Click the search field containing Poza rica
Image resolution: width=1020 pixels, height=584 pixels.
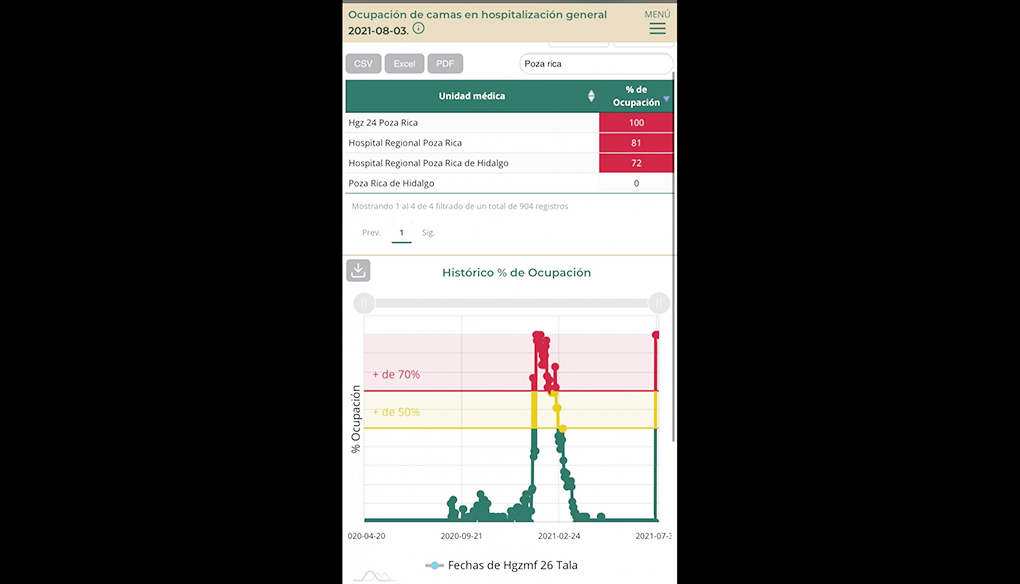[x=595, y=64]
